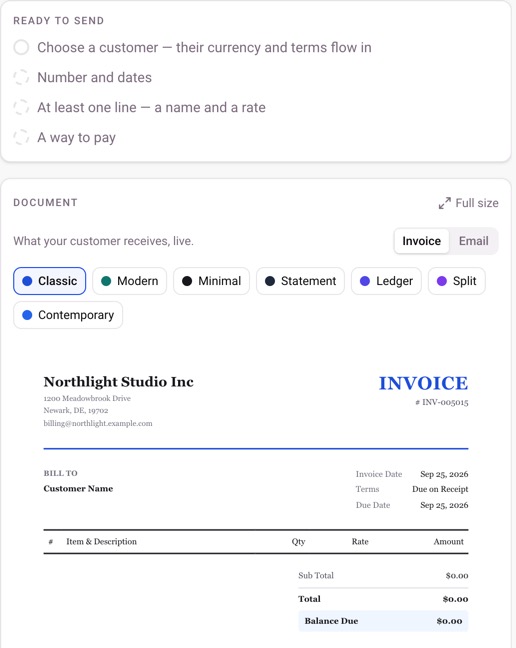516x648 pixels.
Task: Click 'Choose a customer' checklist text
Action: coord(204,48)
